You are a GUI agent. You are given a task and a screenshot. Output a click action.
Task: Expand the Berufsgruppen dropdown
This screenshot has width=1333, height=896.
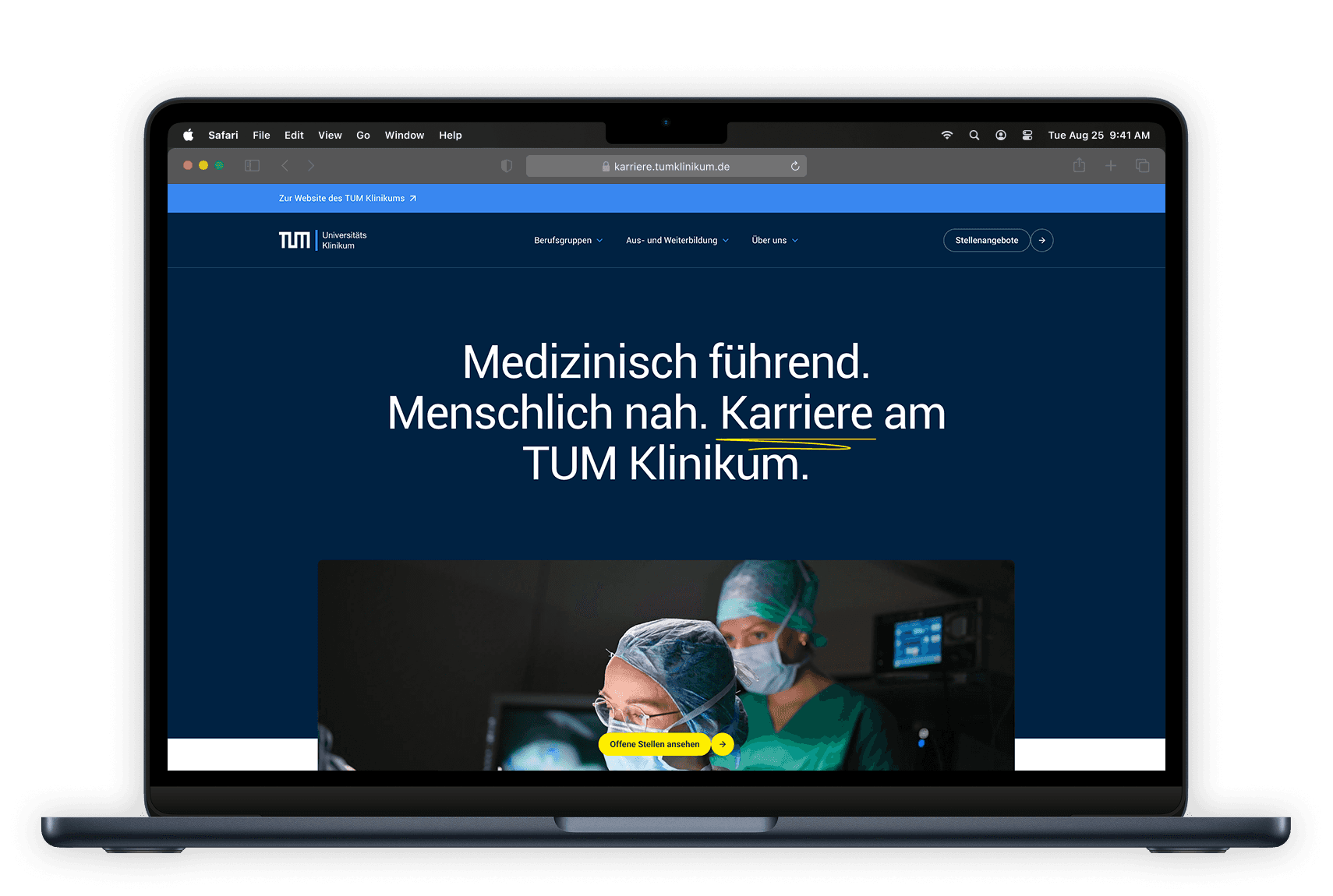pos(568,240)
